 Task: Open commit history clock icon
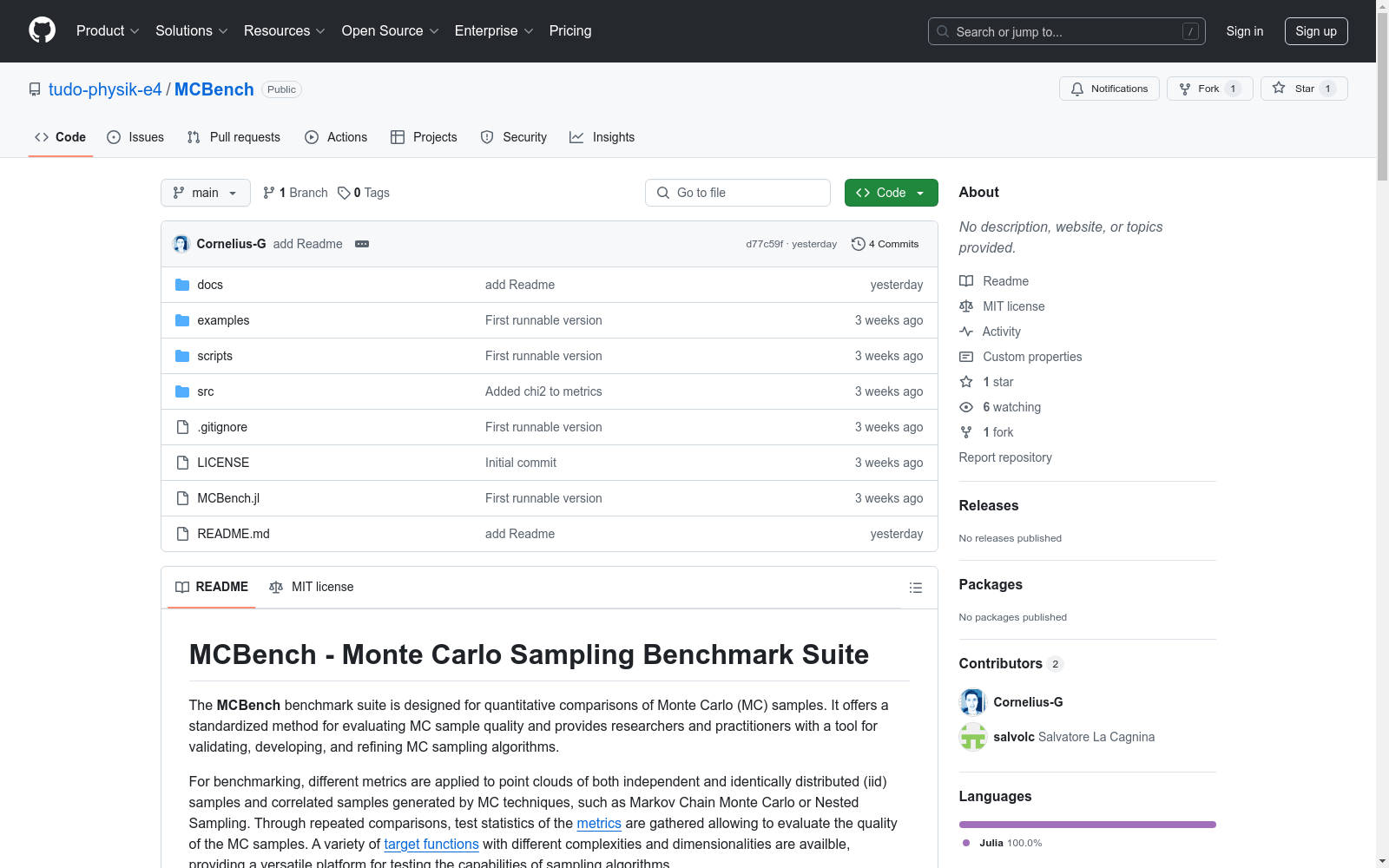pos(859,244)
